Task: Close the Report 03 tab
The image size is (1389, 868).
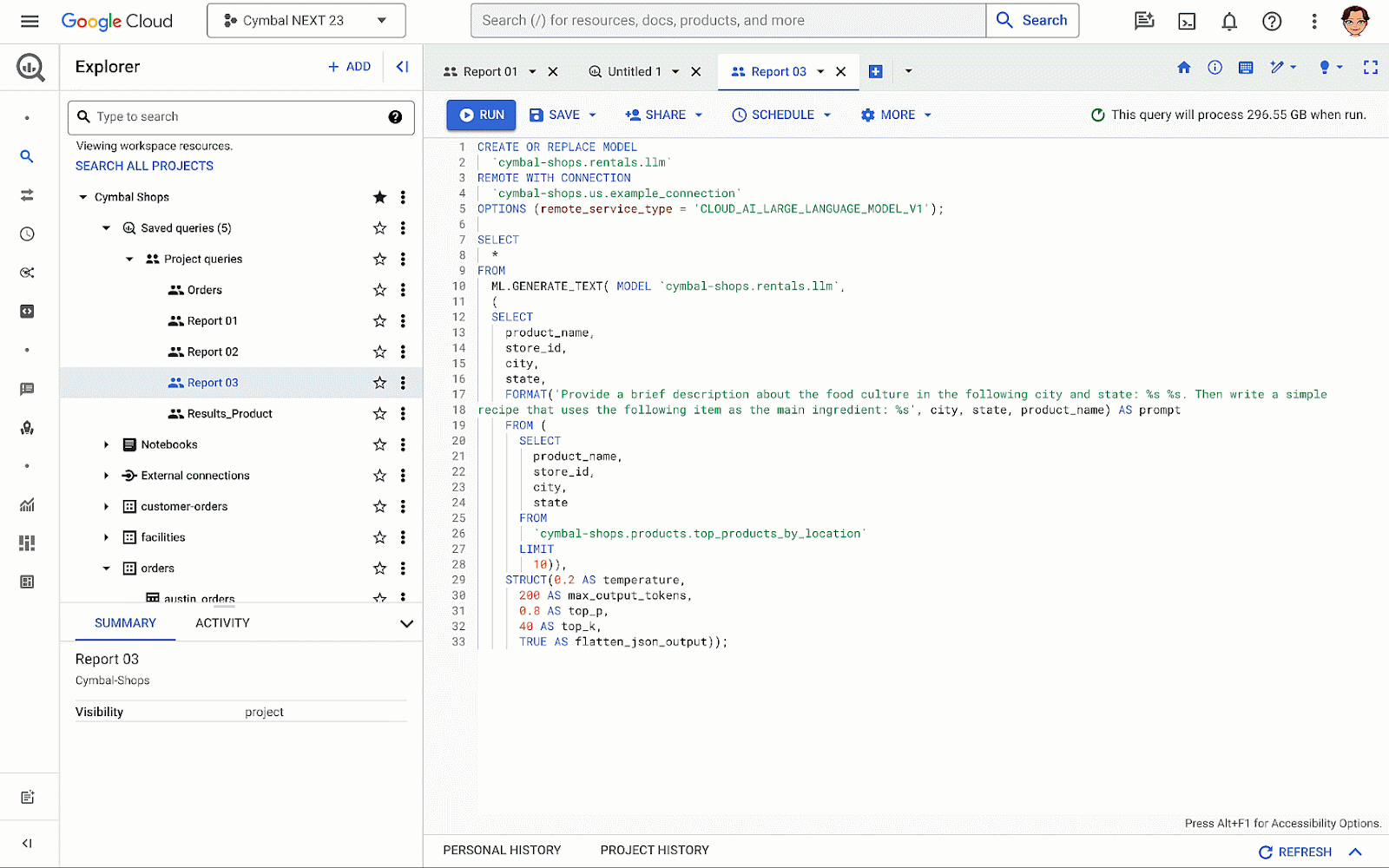Action: click(x=841, y=72)
